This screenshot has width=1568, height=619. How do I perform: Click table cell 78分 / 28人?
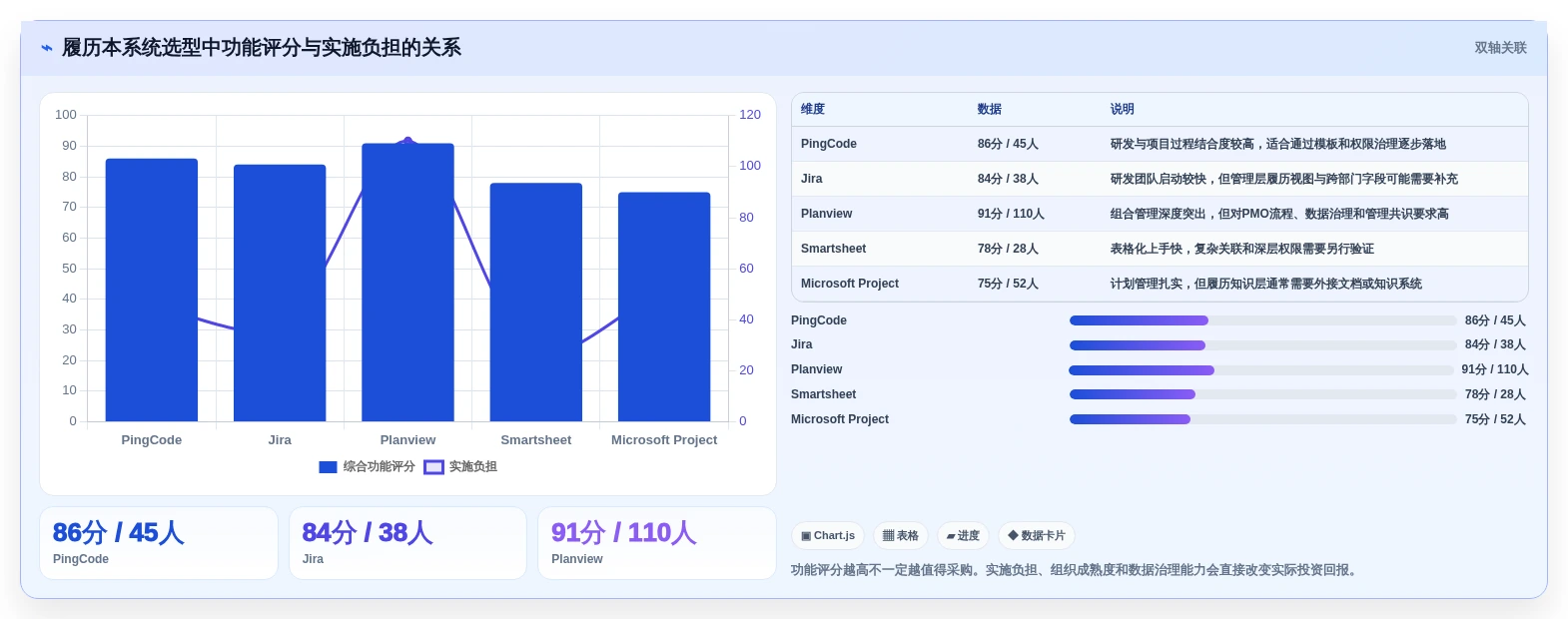(1008, 249)
